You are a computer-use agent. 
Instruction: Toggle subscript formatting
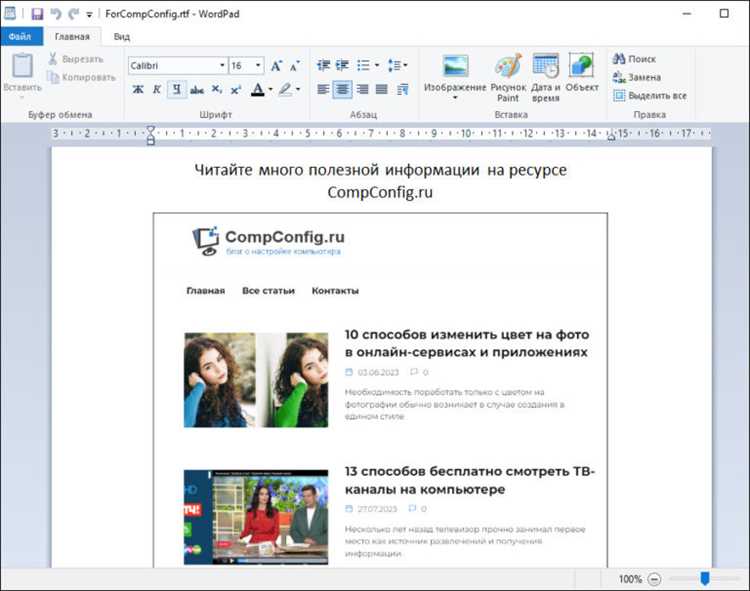[217, 89]
